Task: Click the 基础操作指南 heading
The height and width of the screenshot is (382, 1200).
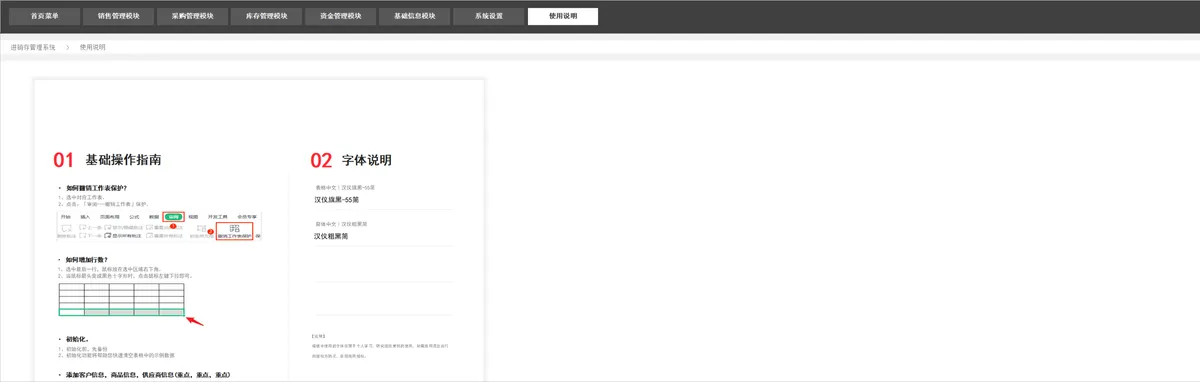Action: click(x=123, y=160)
